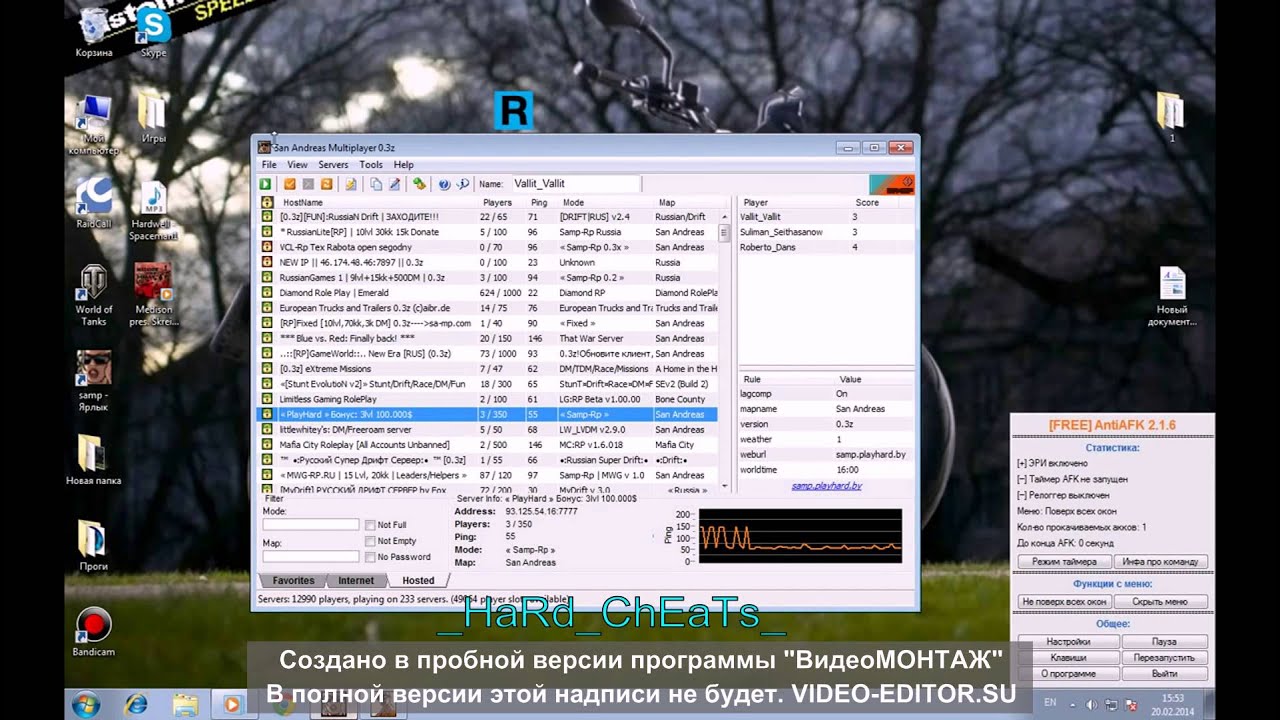Enable the Not Full filter checkbox
1280x720 pixels.
click(x=370, y=524)
